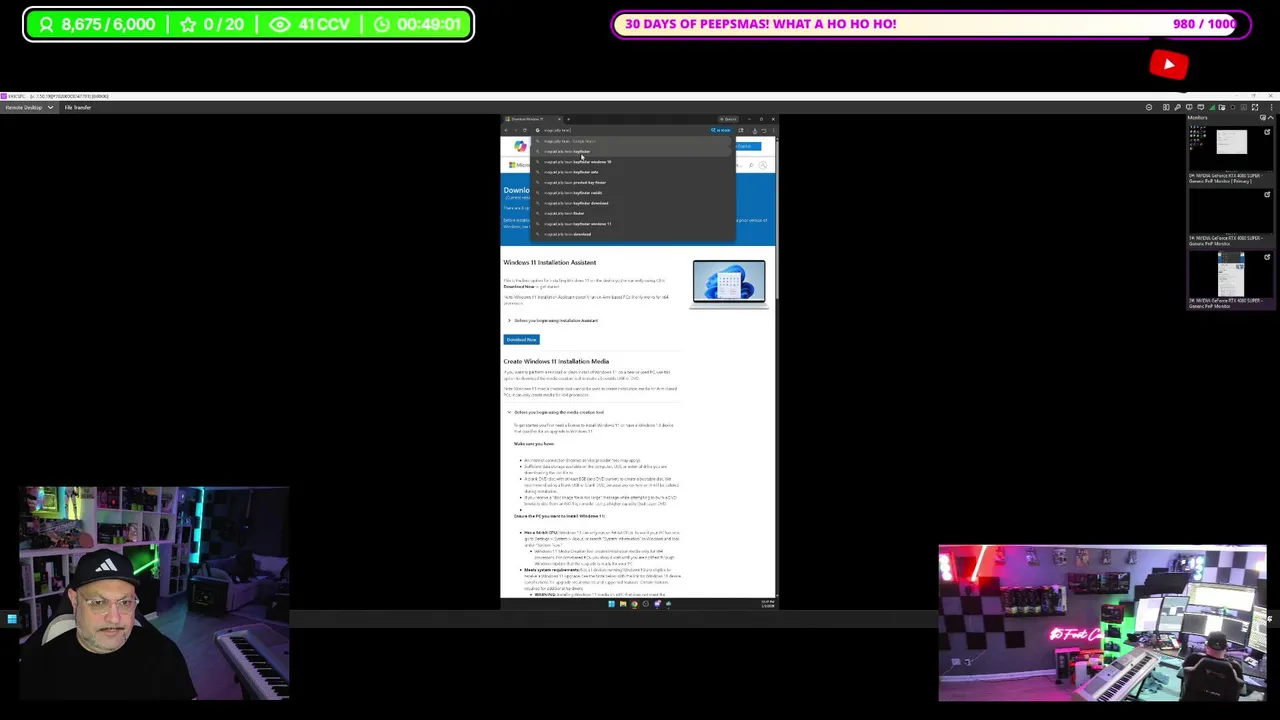1280x720 pixels.
Task: Click the circular power icon in the toolbar
Action: pyautogui.click(x=1149, y=107)
